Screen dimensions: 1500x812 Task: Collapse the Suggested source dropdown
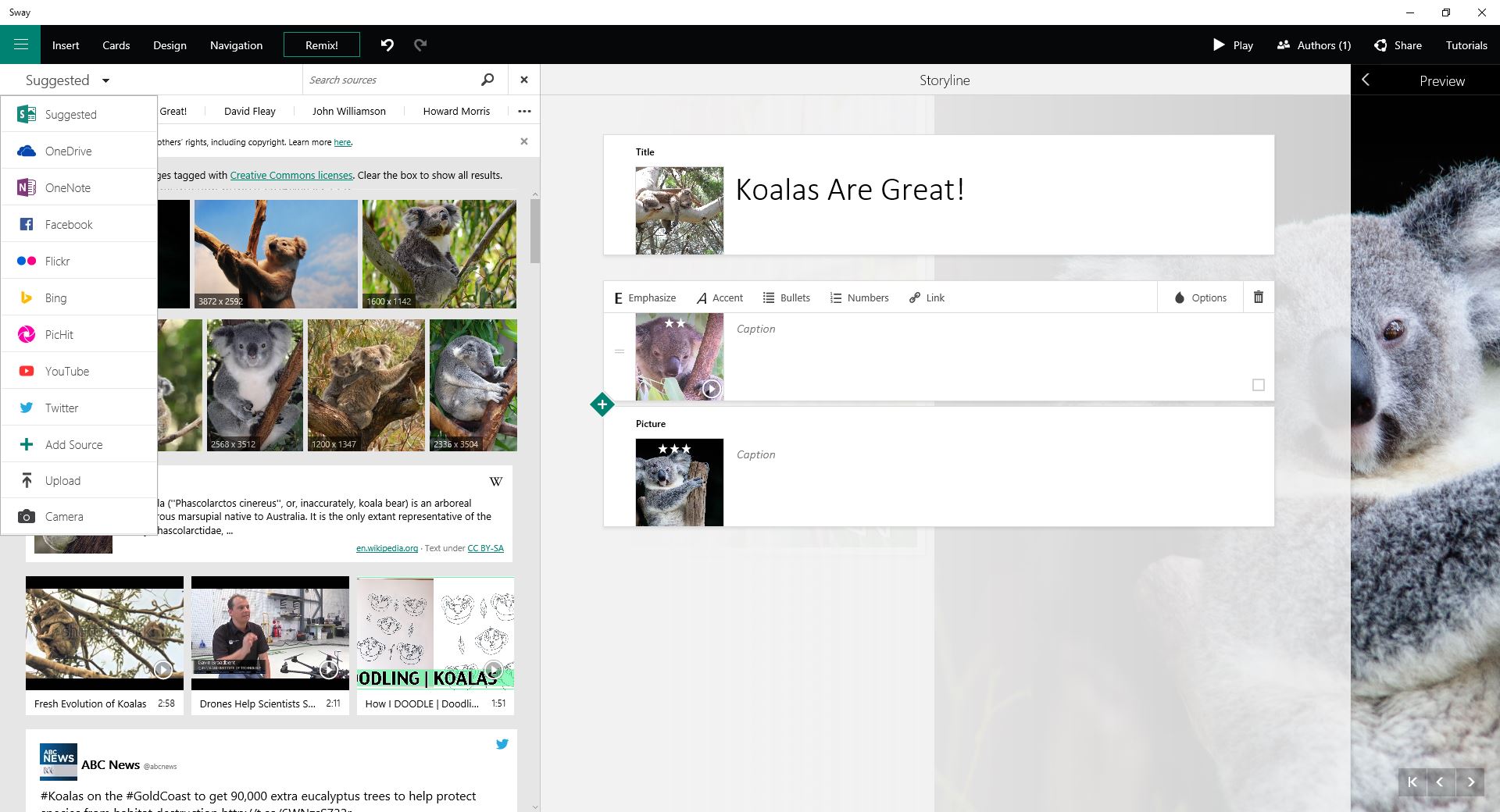(x=68, y=80)
